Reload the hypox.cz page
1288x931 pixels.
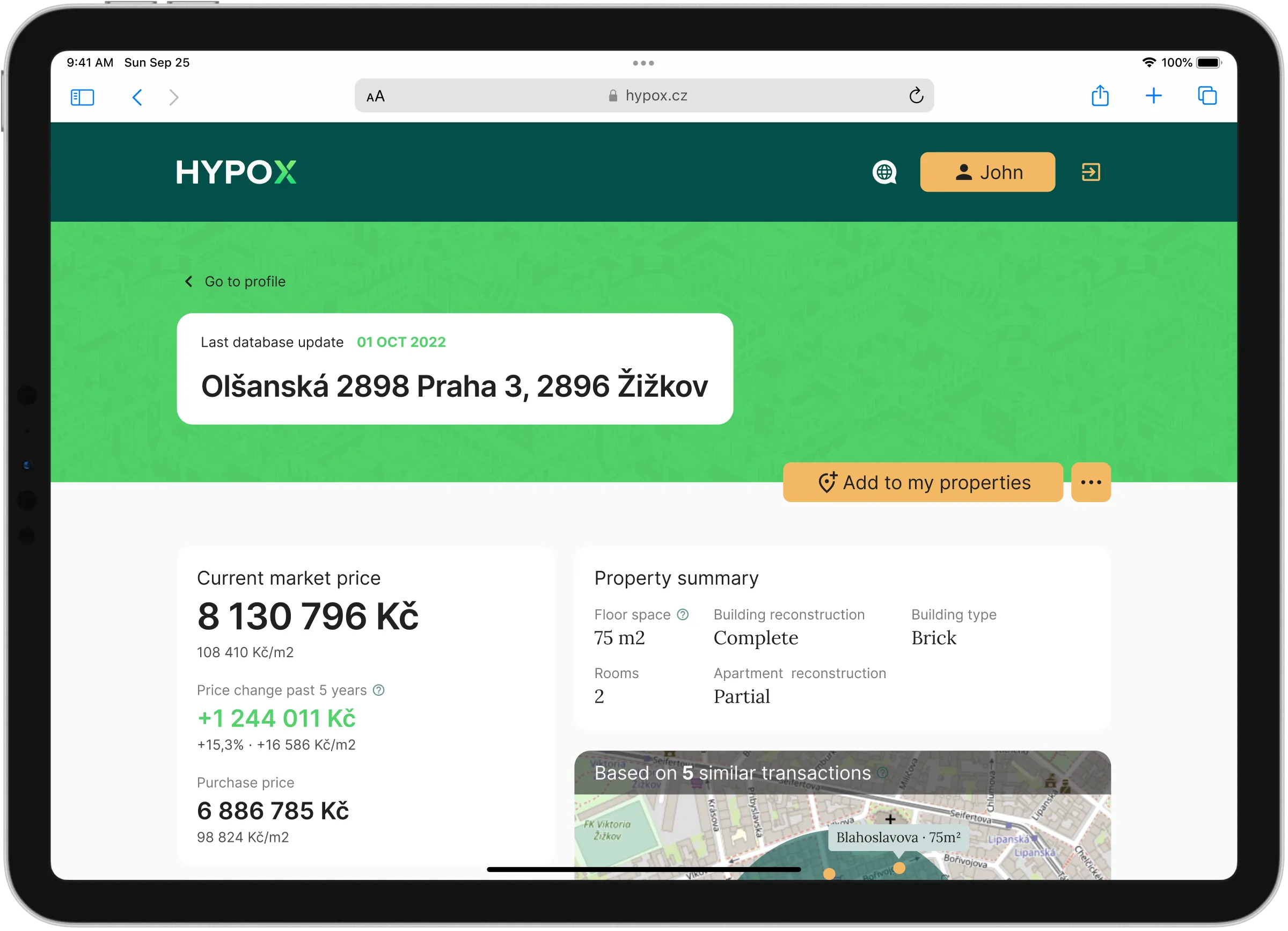[x=917, y=96]
